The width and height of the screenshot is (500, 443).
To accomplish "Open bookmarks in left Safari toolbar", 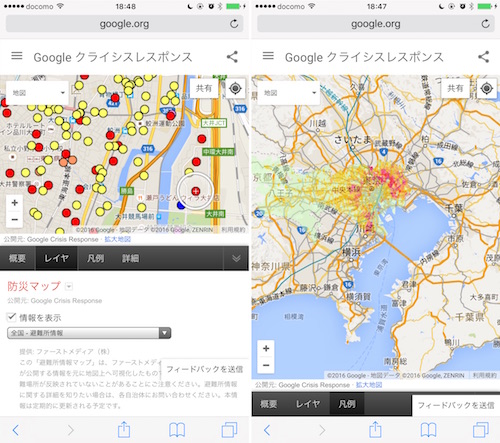I will 177,430.
